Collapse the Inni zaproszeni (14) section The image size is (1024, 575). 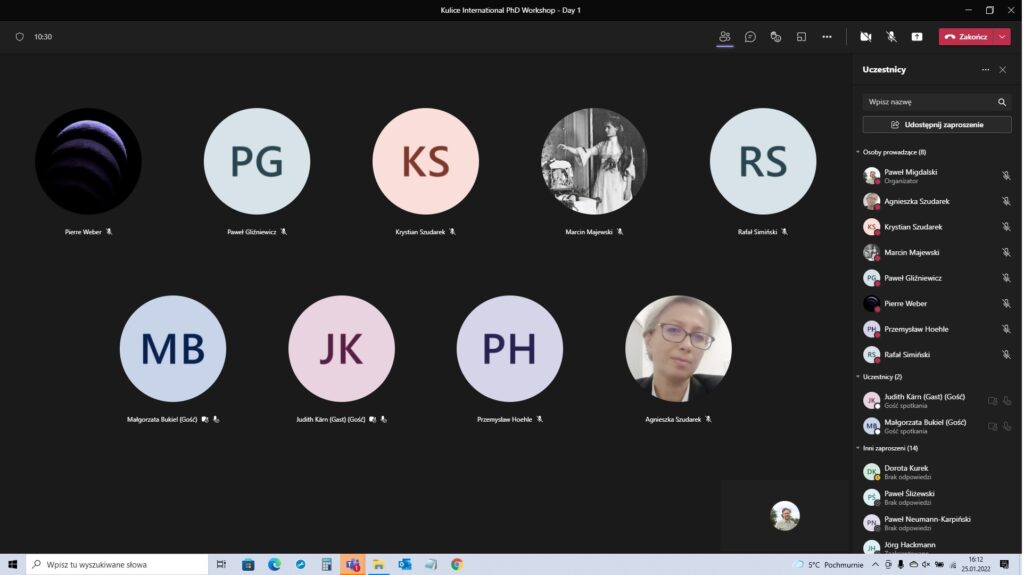coord(858,448)
